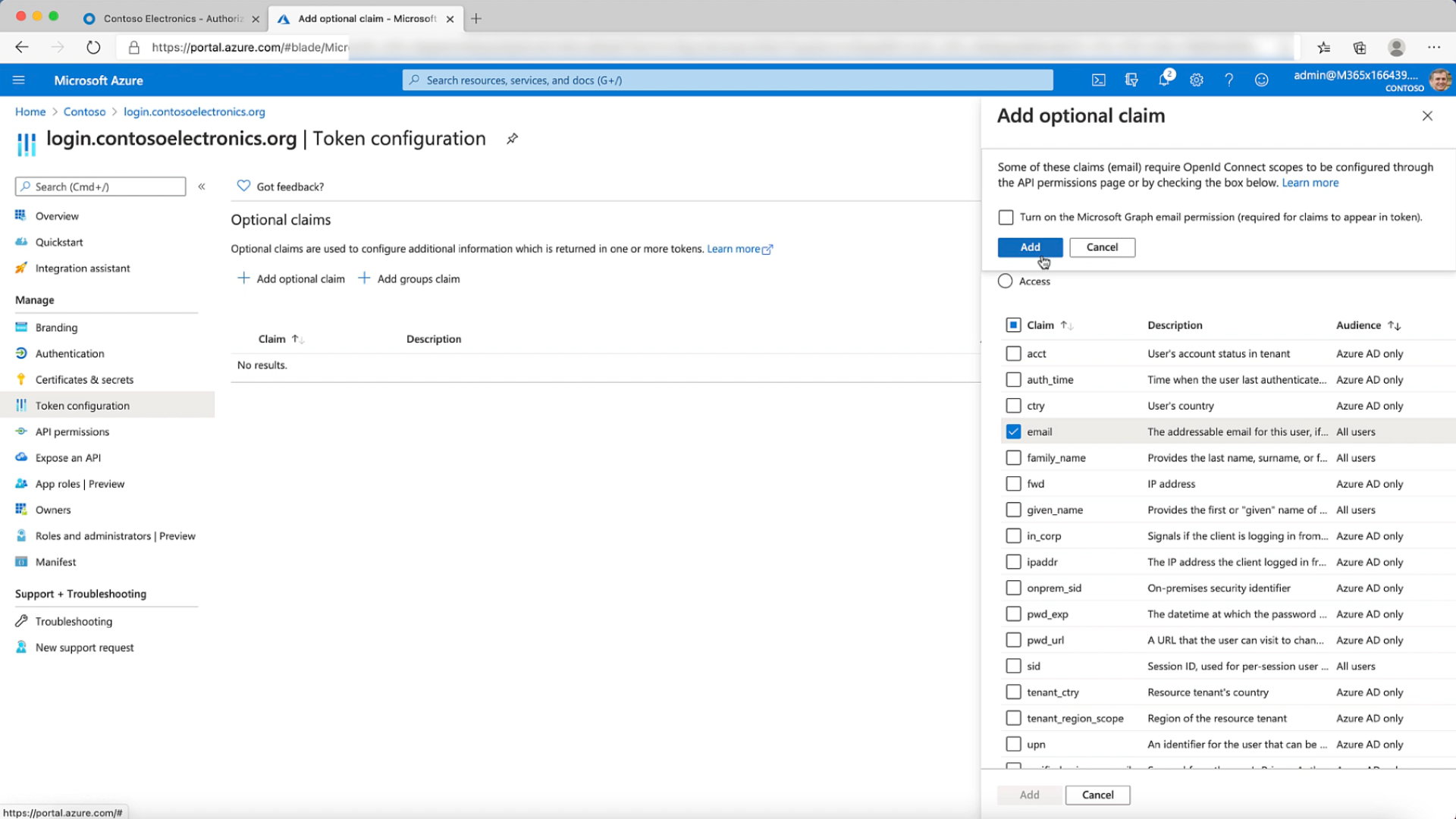
Task: Collapse the left navigation menu chevron
Action: (202, 187)
